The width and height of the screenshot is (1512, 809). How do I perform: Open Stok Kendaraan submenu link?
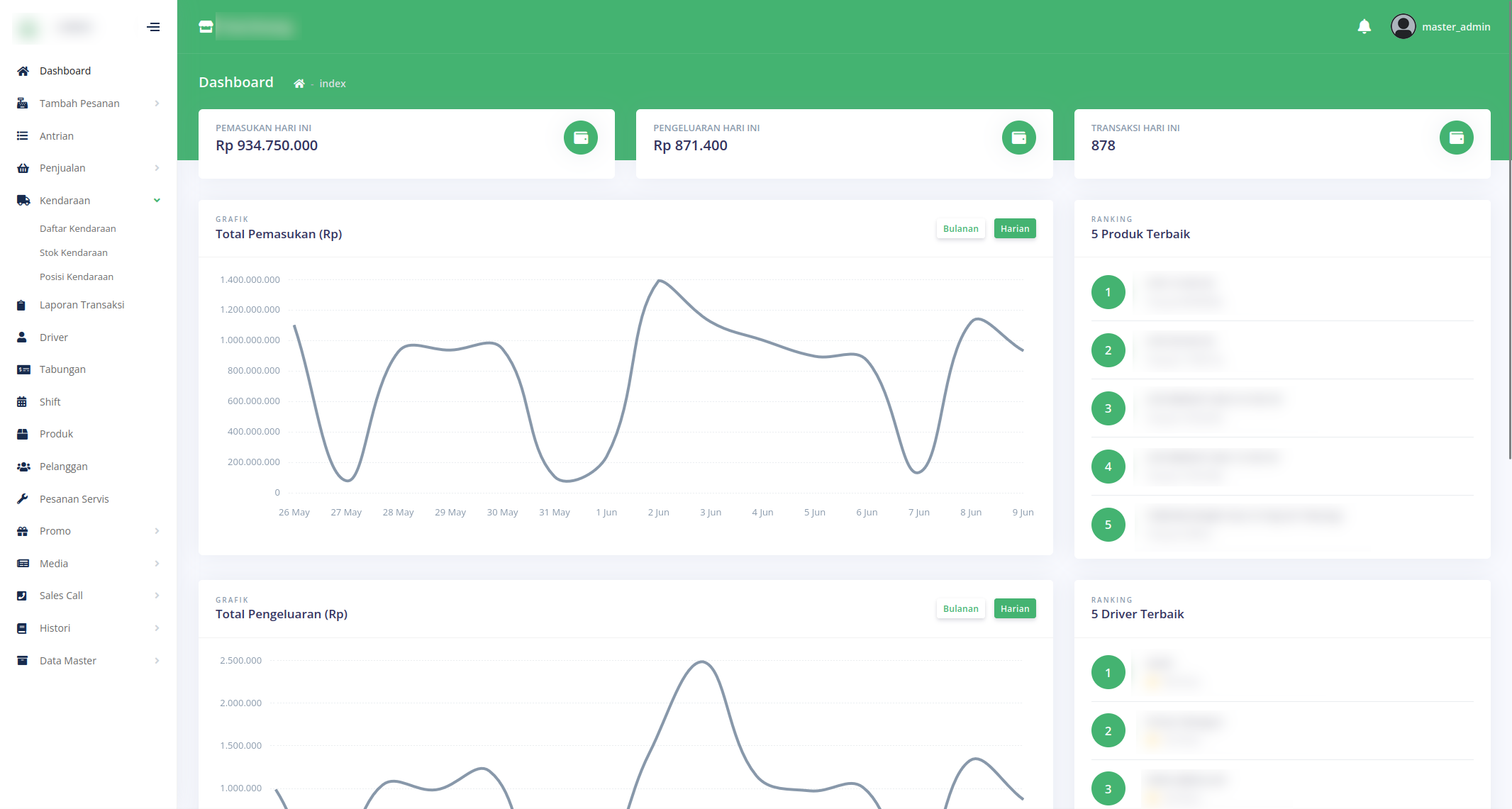click(x=74, y=252)
